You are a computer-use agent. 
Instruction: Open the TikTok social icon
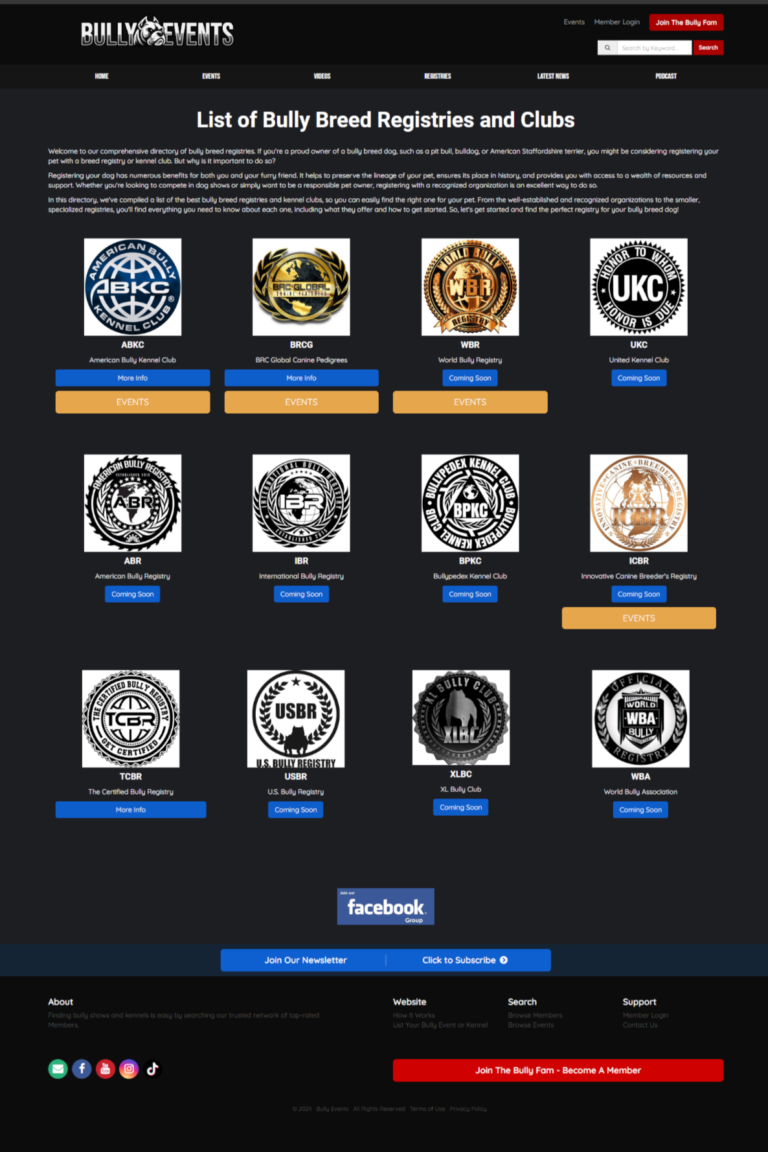tap(152, 1069)
